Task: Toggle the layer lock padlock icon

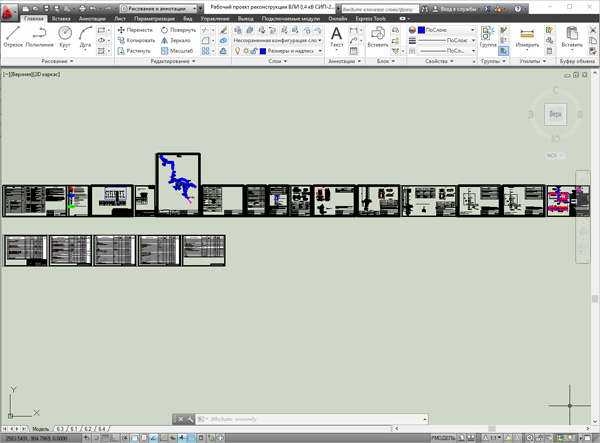Action: [x=253, y=50]
